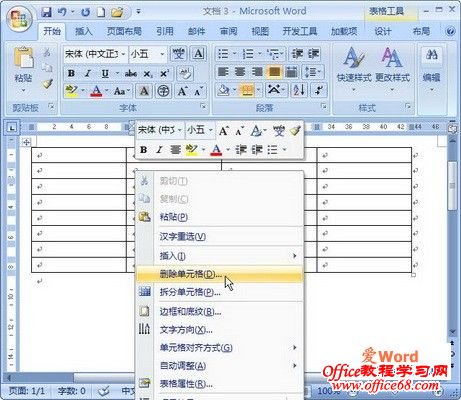Align text left in ribbon

click(x=223, y=72)
